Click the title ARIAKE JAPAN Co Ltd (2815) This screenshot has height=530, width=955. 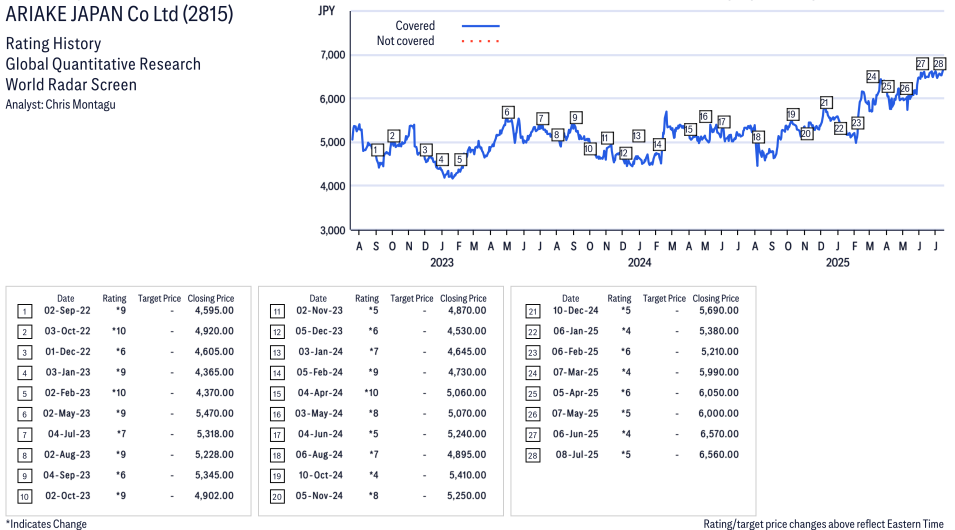coord(119,13)
